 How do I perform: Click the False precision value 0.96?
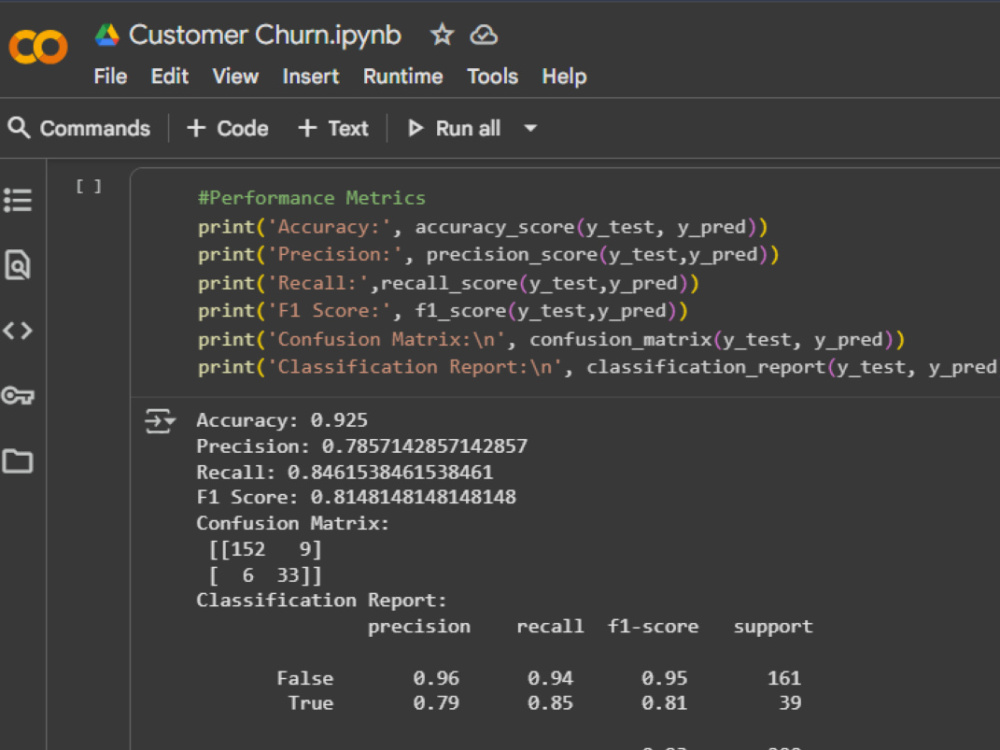click(x=436, y=678)
